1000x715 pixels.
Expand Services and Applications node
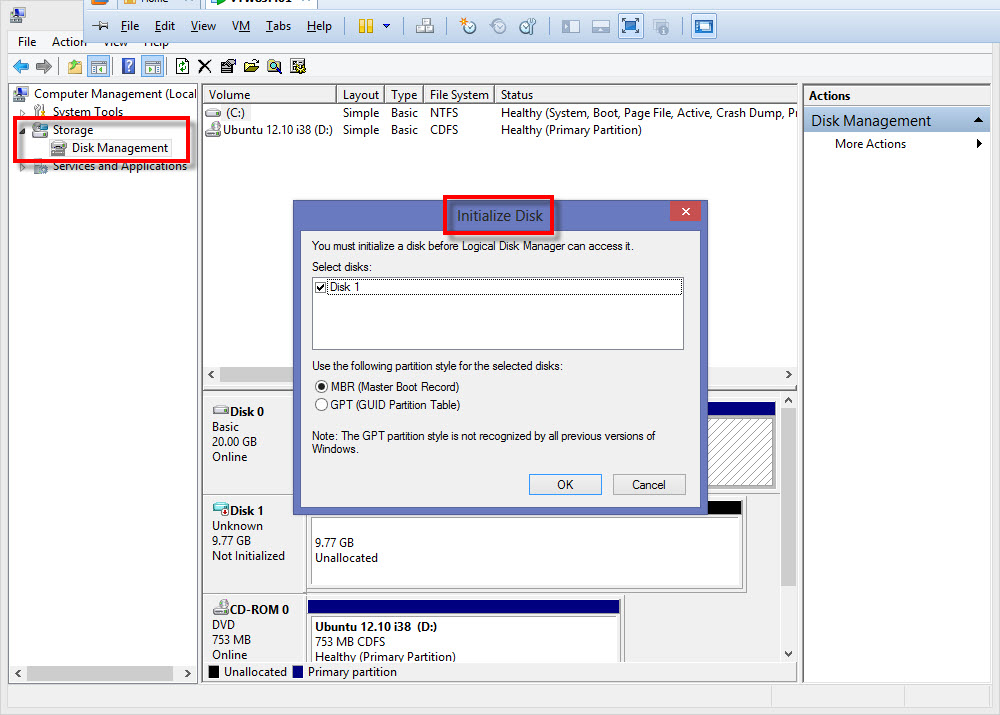(x=23, y=166)
